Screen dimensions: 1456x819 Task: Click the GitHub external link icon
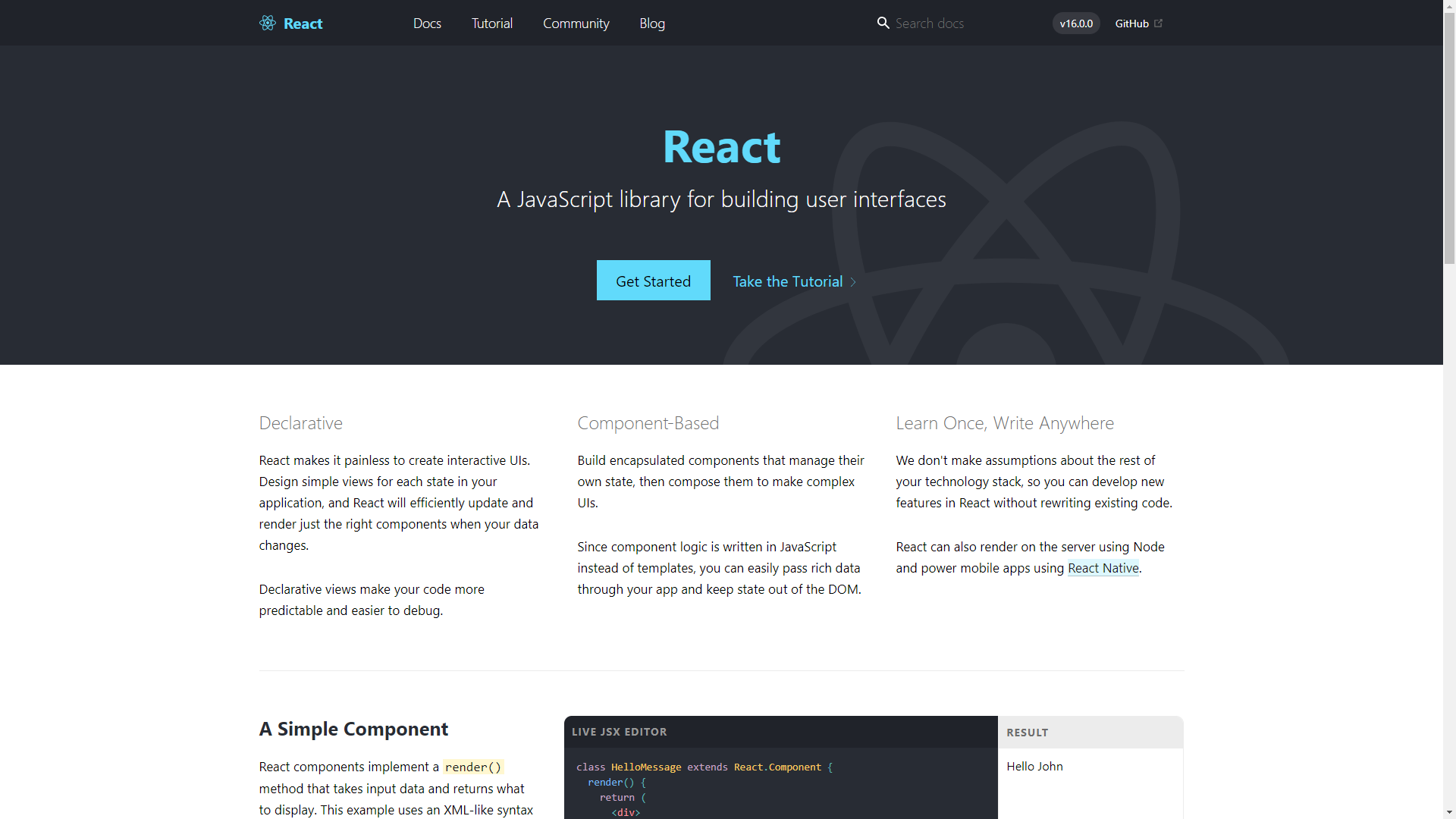point(1158,24)
